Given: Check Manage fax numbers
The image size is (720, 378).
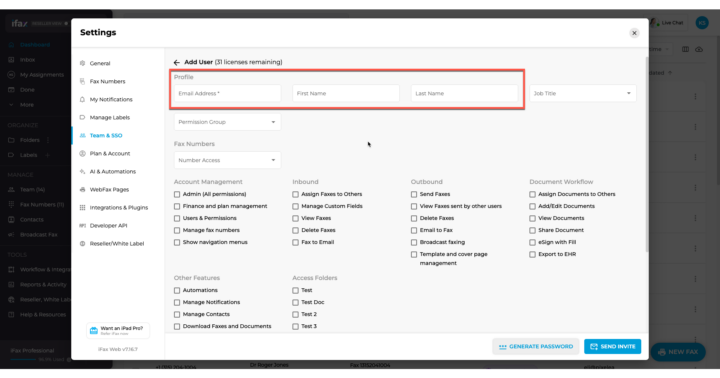Looking at the screenshot, I should click(177, 230).
